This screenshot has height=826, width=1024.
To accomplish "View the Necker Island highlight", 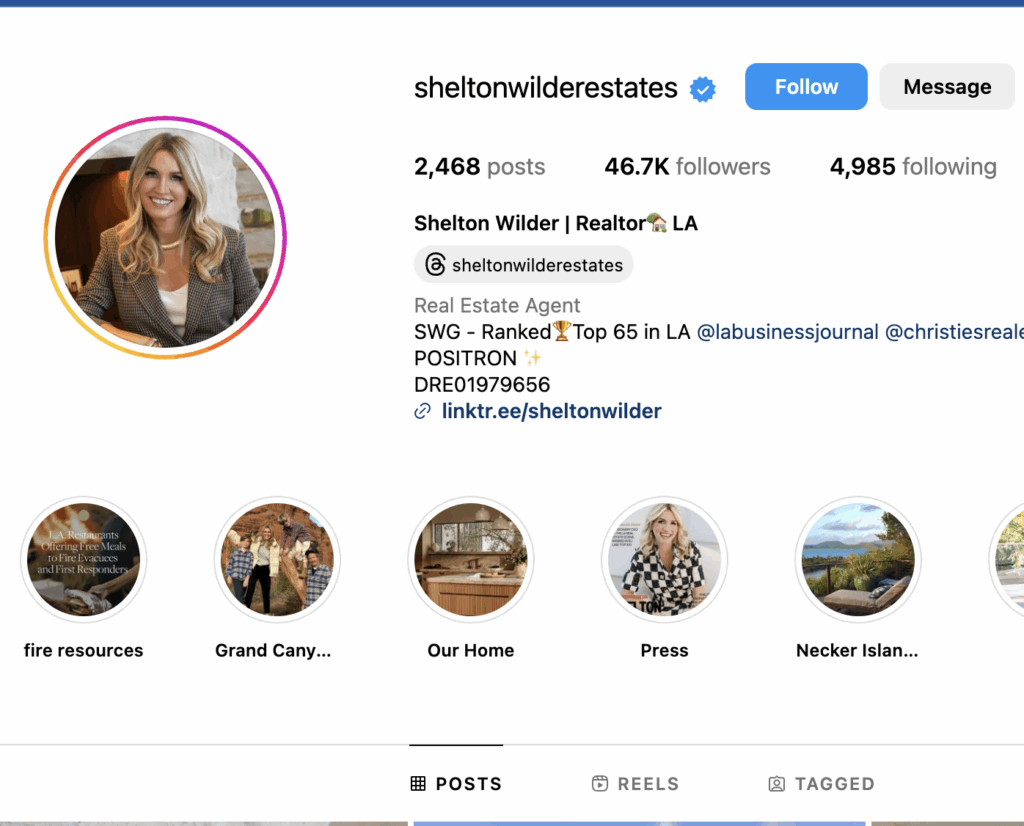I will click(857, 560).
